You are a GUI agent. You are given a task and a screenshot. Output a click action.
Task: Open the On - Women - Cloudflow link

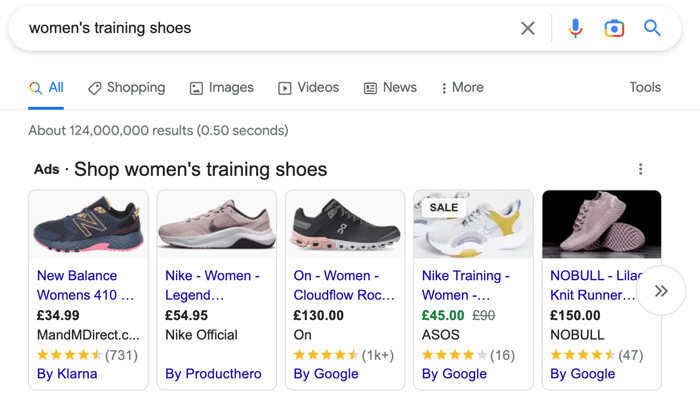344,285
